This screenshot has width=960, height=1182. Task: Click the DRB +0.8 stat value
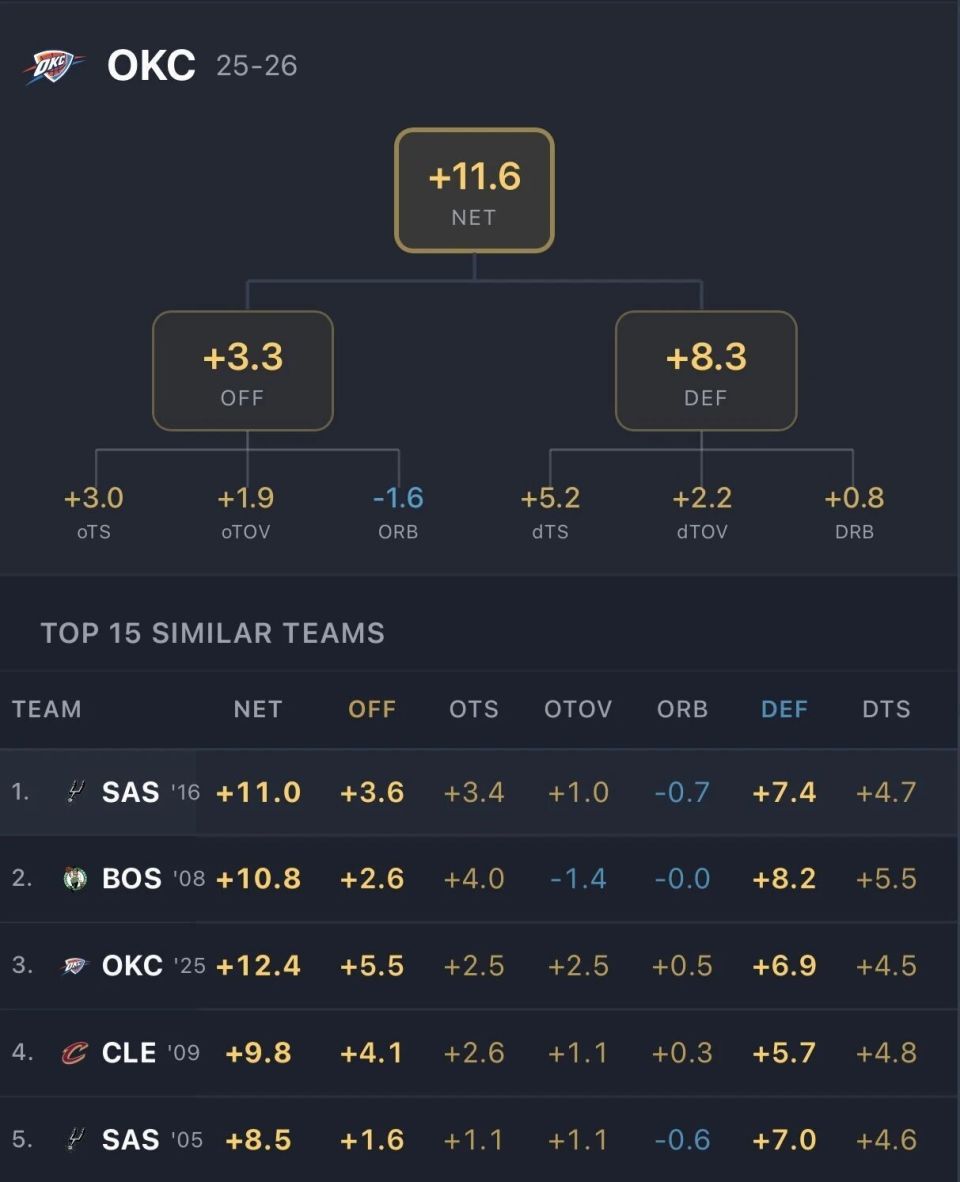pos(854,498)
